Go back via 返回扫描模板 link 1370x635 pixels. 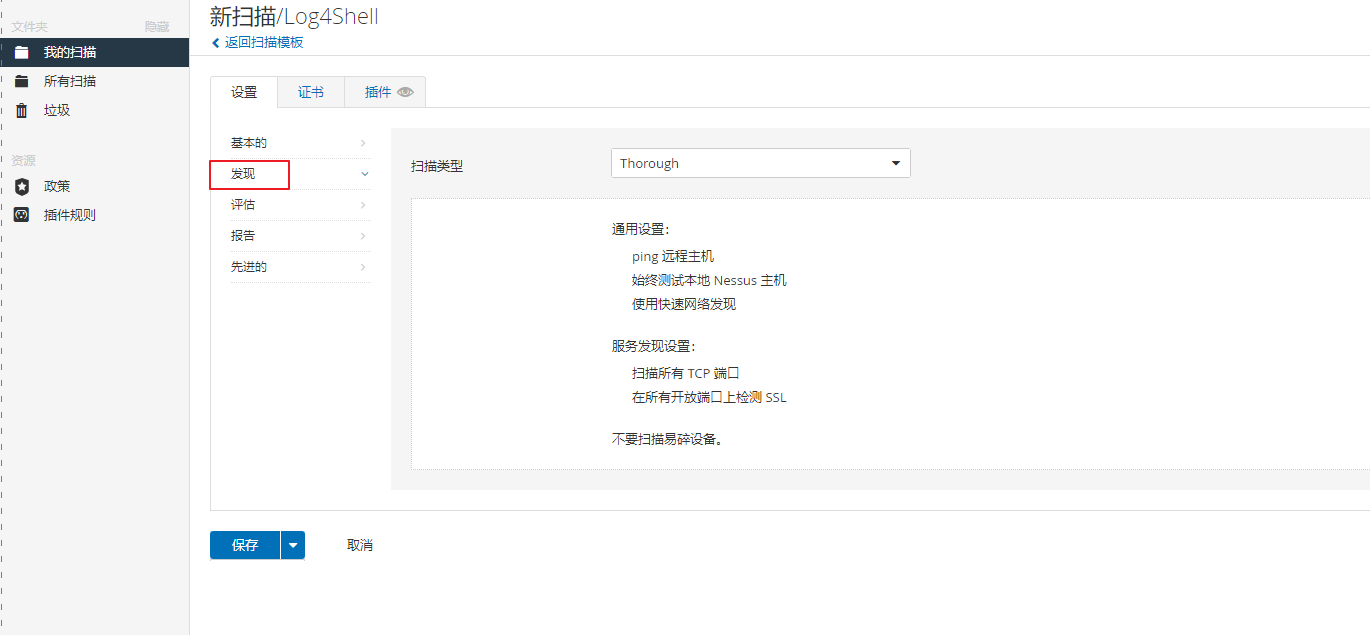(x=264, y=43)
